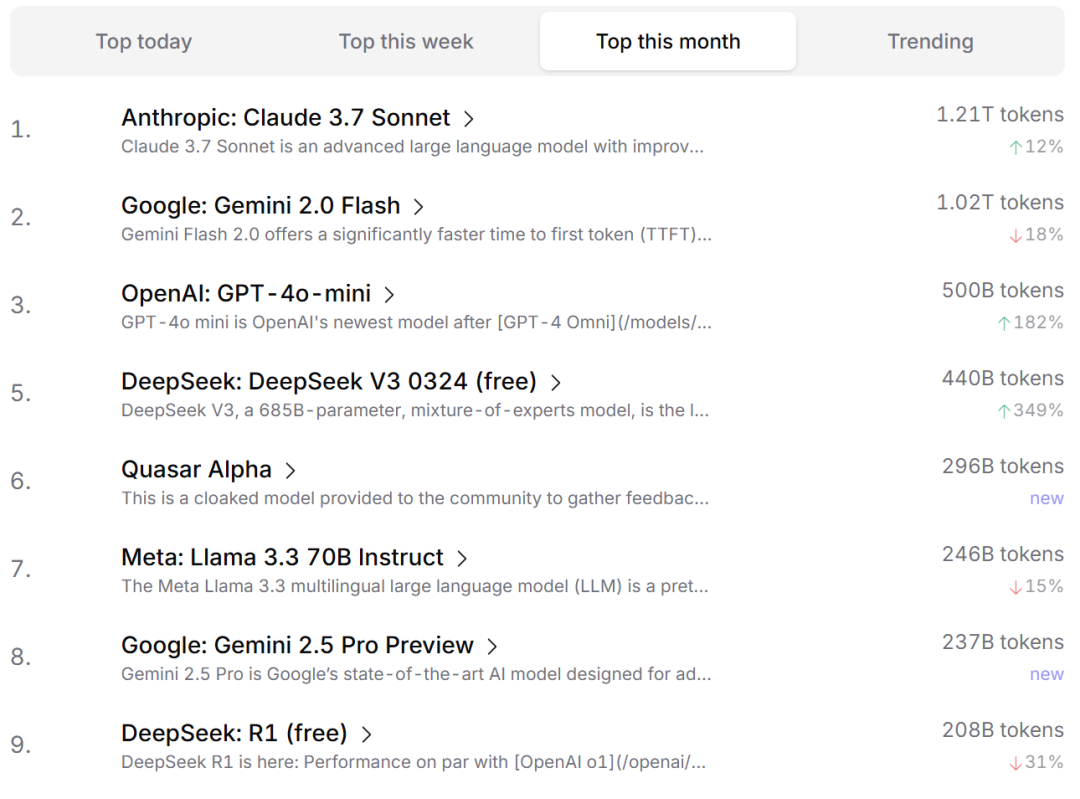
Task: Click chevron after Gemini 2.5 Pro Preview
Action: tap(491, 647)
